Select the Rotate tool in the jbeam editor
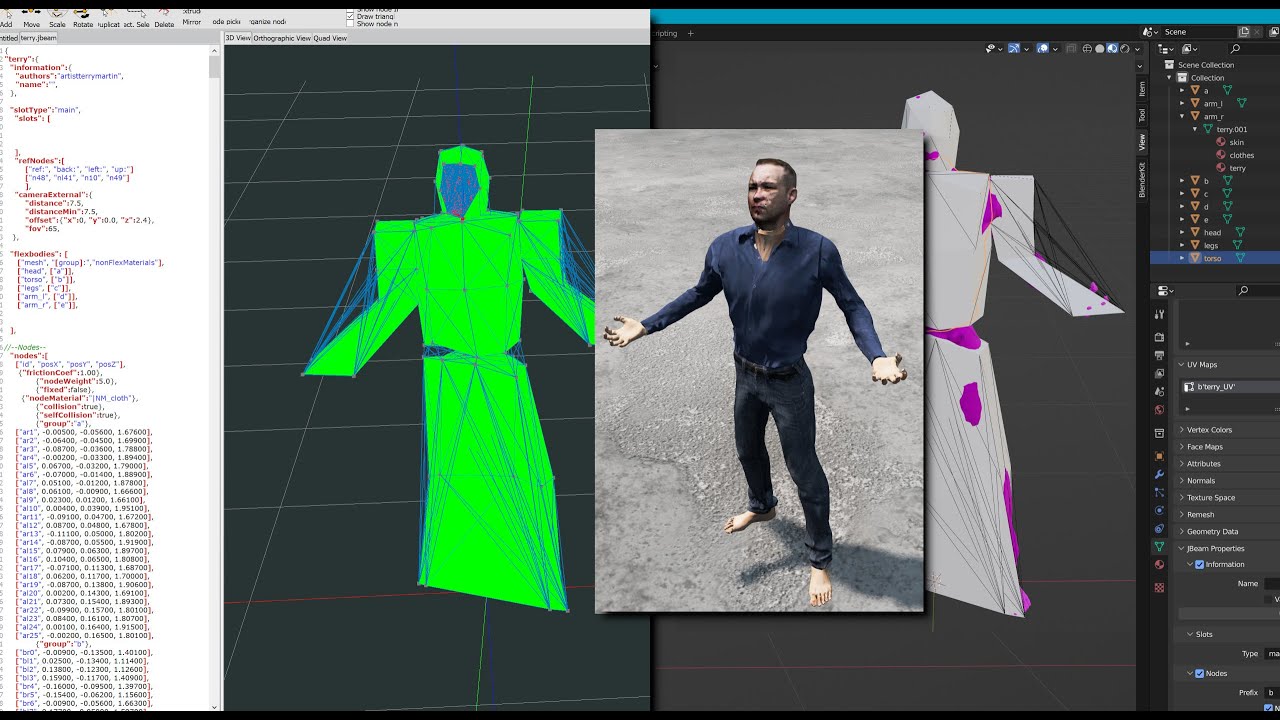Image resolution: width=1280 pixels, height=720 pixels. pos(83,18)
